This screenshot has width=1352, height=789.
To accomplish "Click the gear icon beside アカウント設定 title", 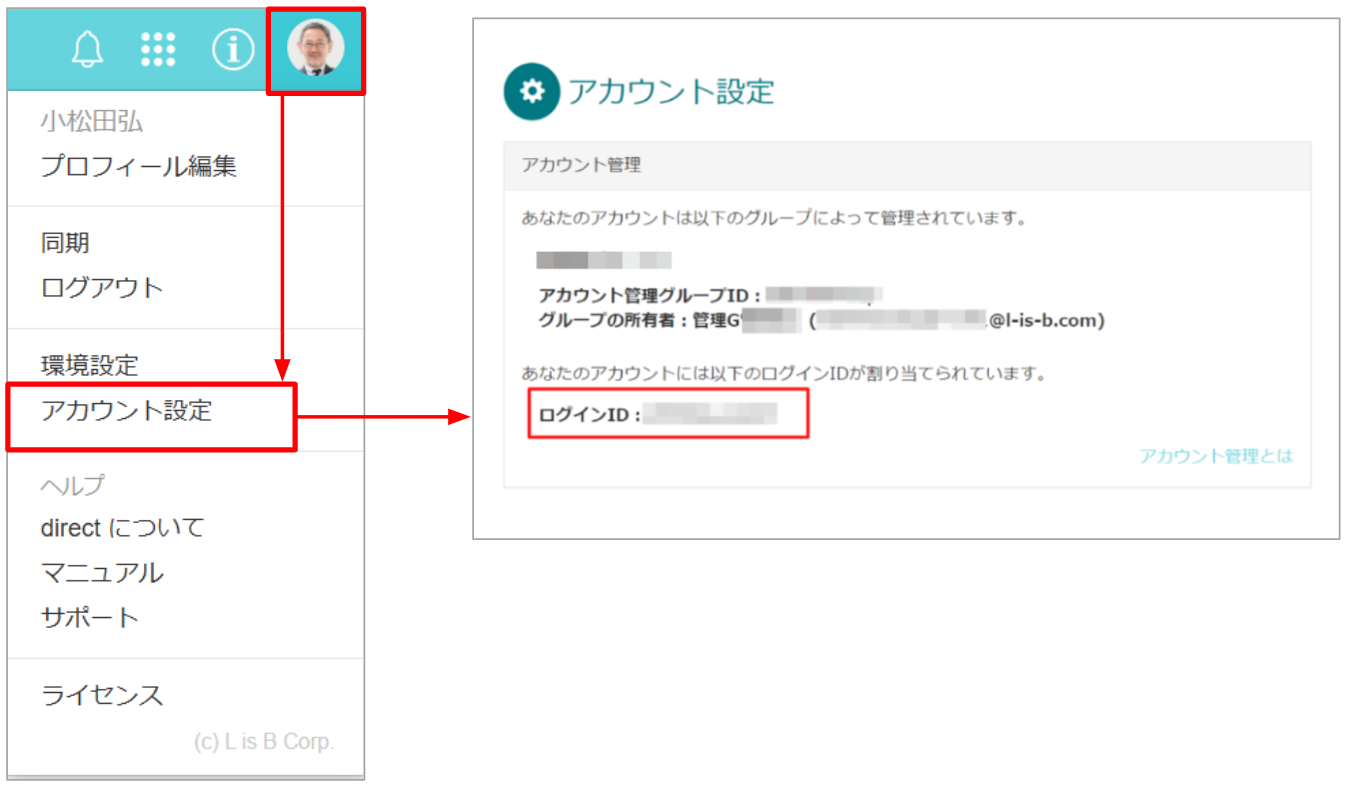I will (x=531, y=92).
